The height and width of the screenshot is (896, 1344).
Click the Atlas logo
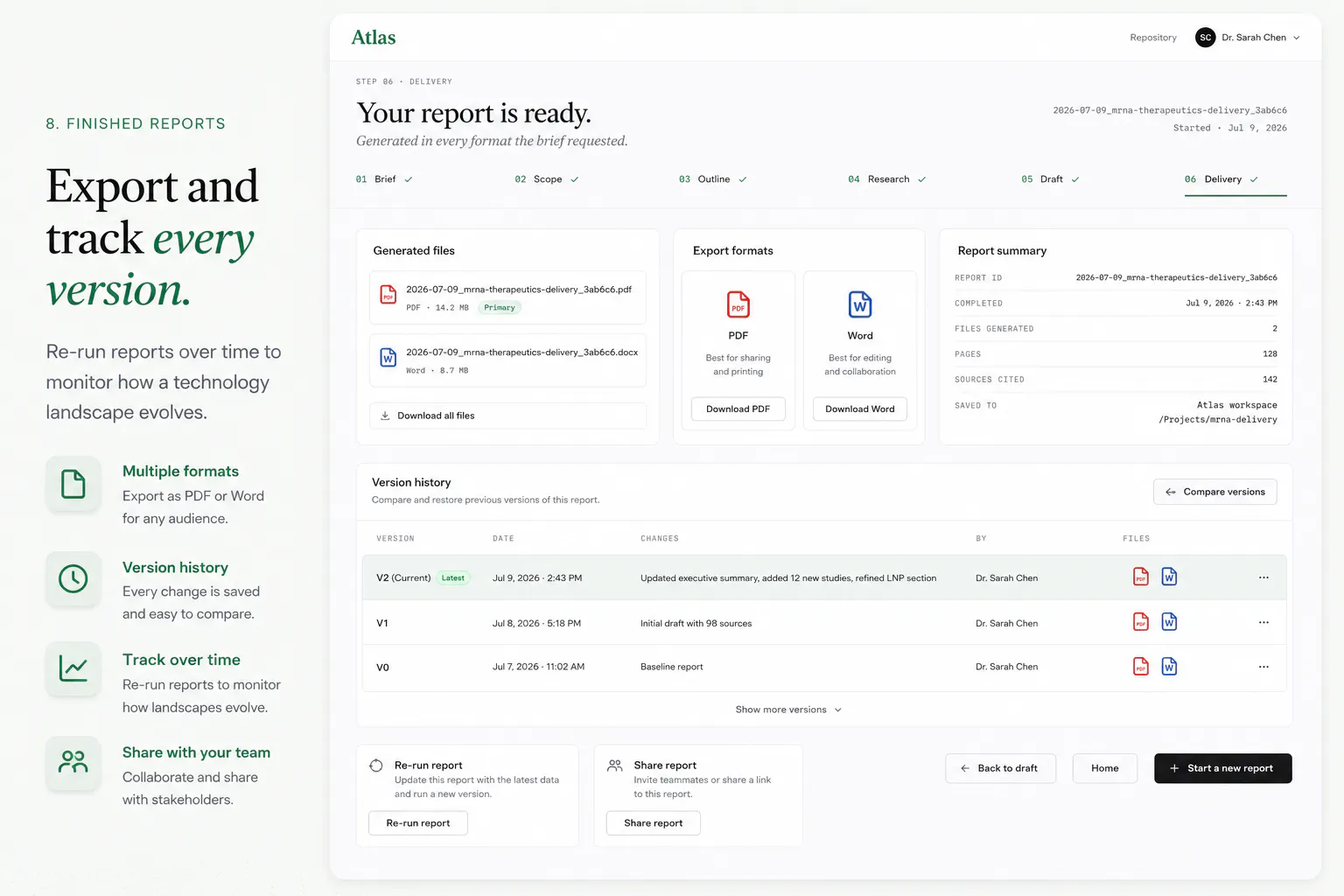click(374, 38)
